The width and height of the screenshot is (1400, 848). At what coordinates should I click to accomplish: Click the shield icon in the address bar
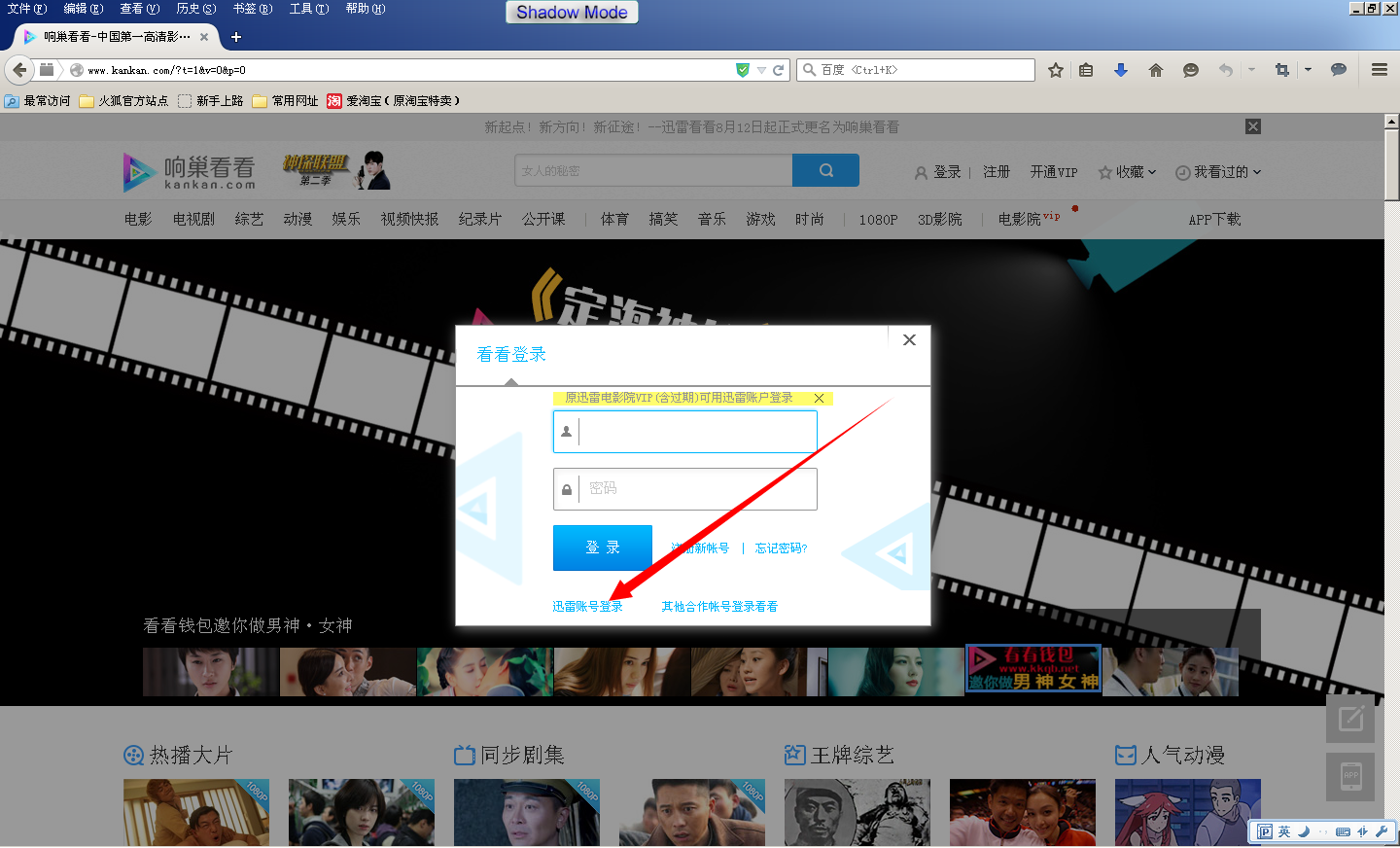[743, 70]
